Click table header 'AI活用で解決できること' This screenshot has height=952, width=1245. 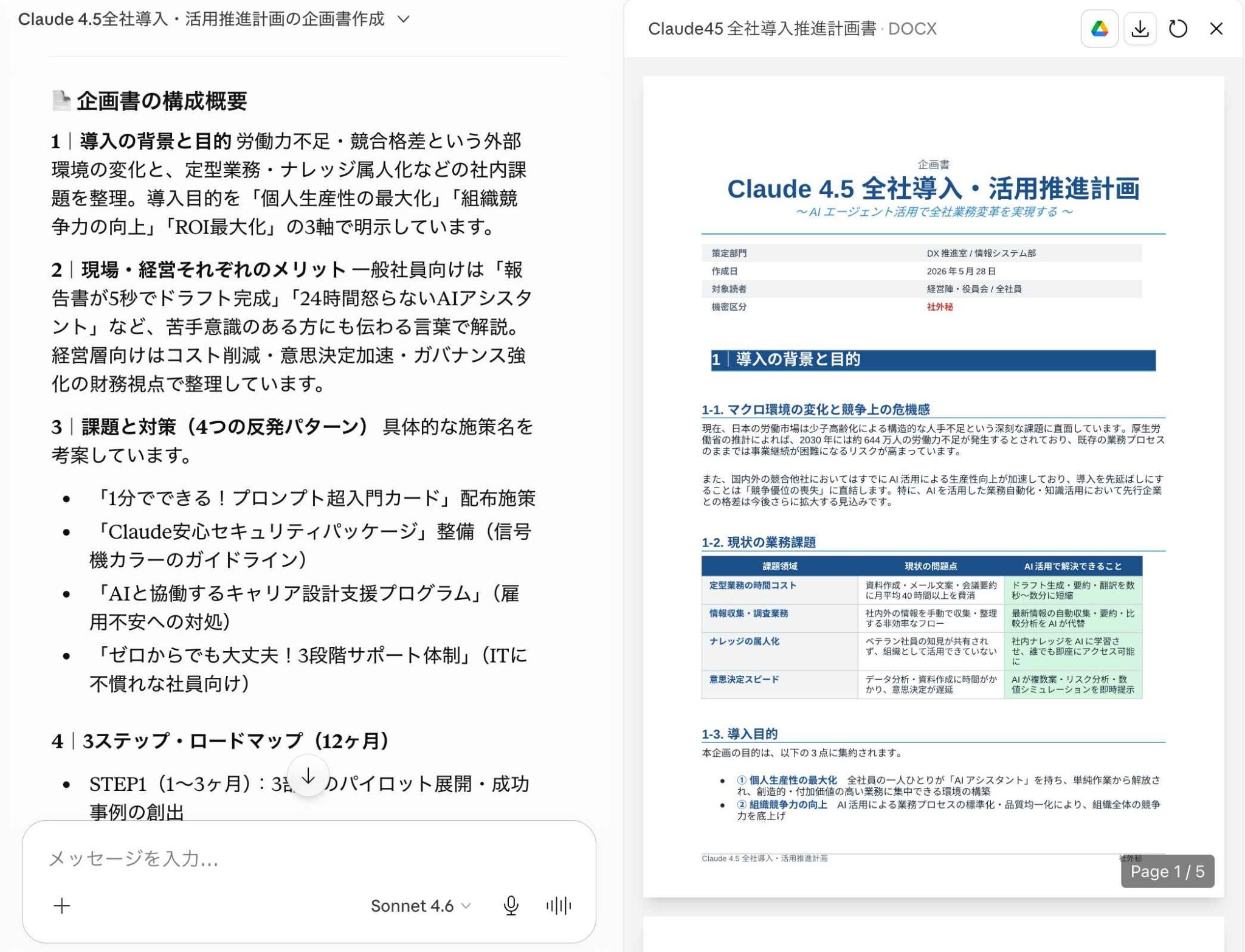[x=1072, y=565]
